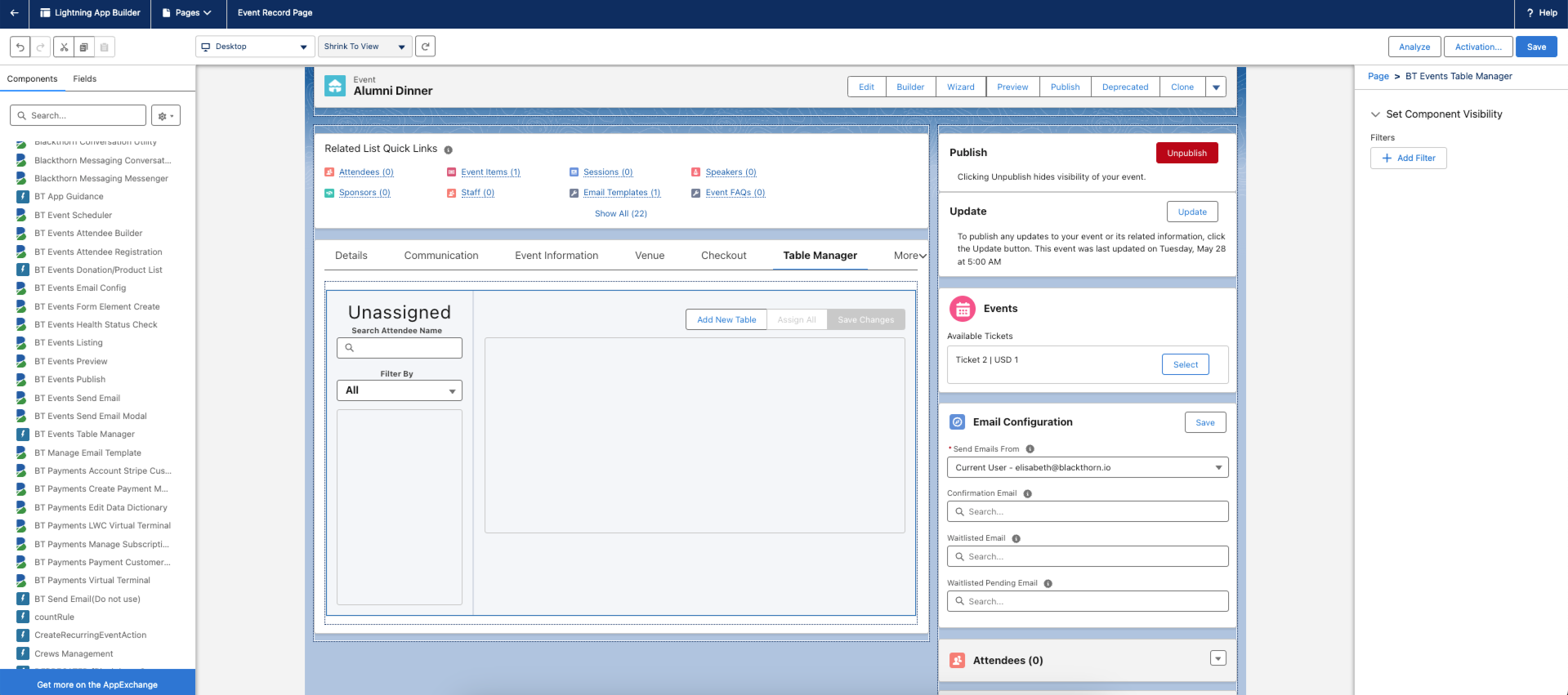Click the Add Filter button

click(1409, 158)
